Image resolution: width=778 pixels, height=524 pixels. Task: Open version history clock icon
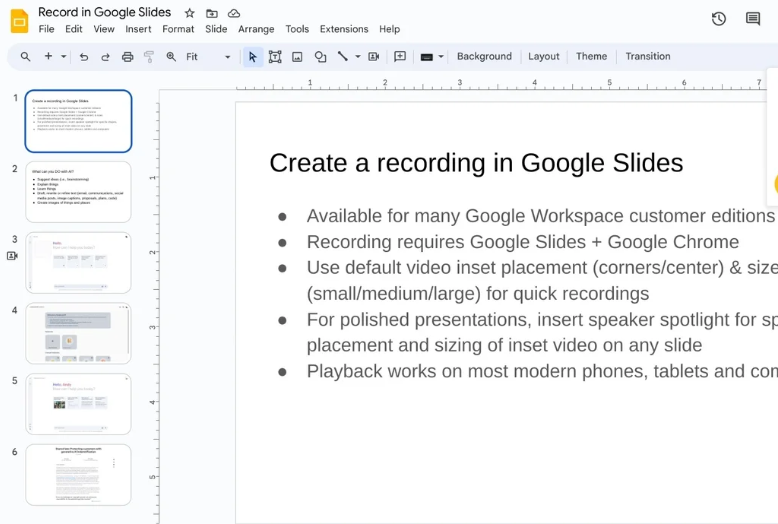point(718,19)
